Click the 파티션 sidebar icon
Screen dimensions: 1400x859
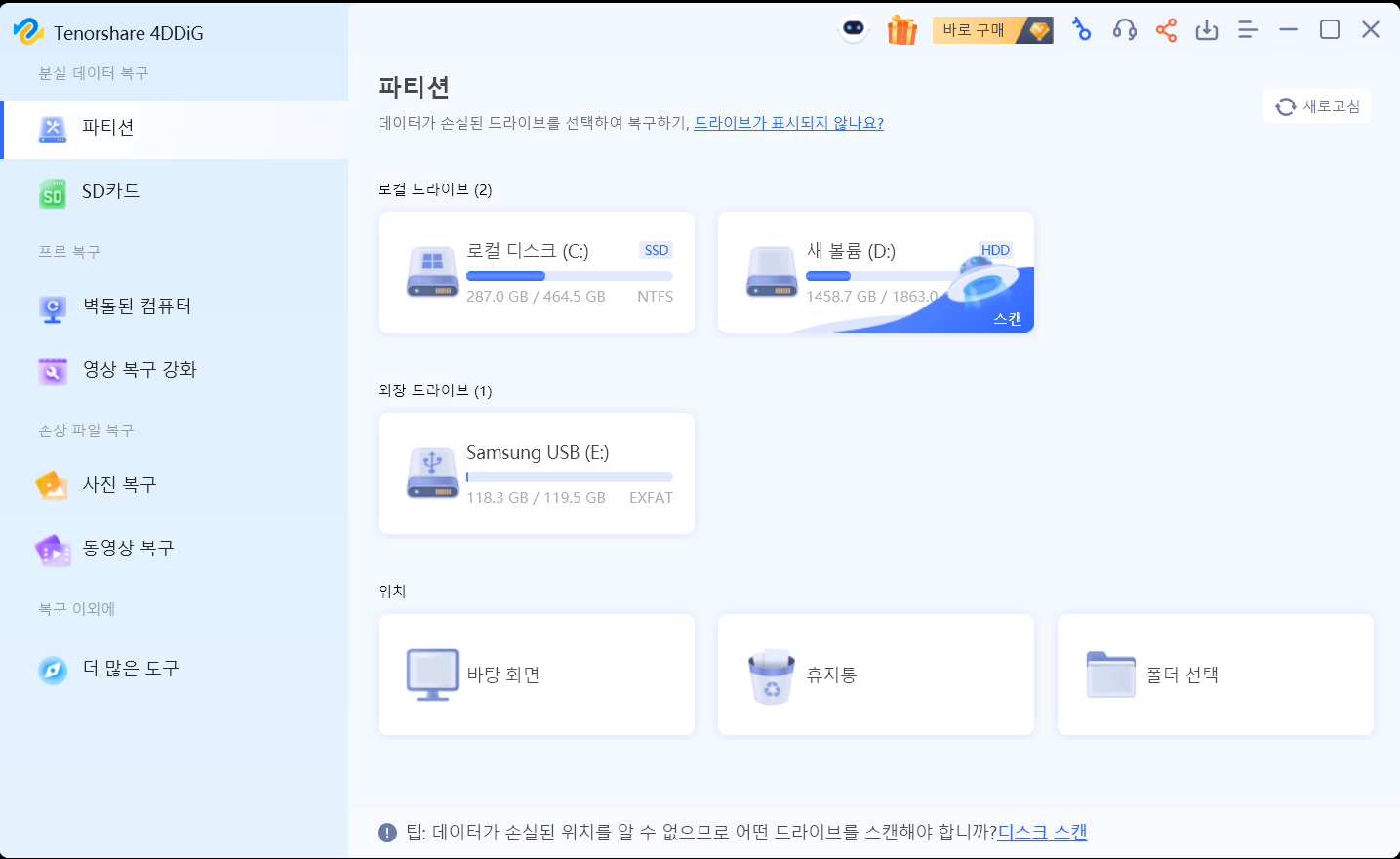pyautogui.click(x=53, y=129)
